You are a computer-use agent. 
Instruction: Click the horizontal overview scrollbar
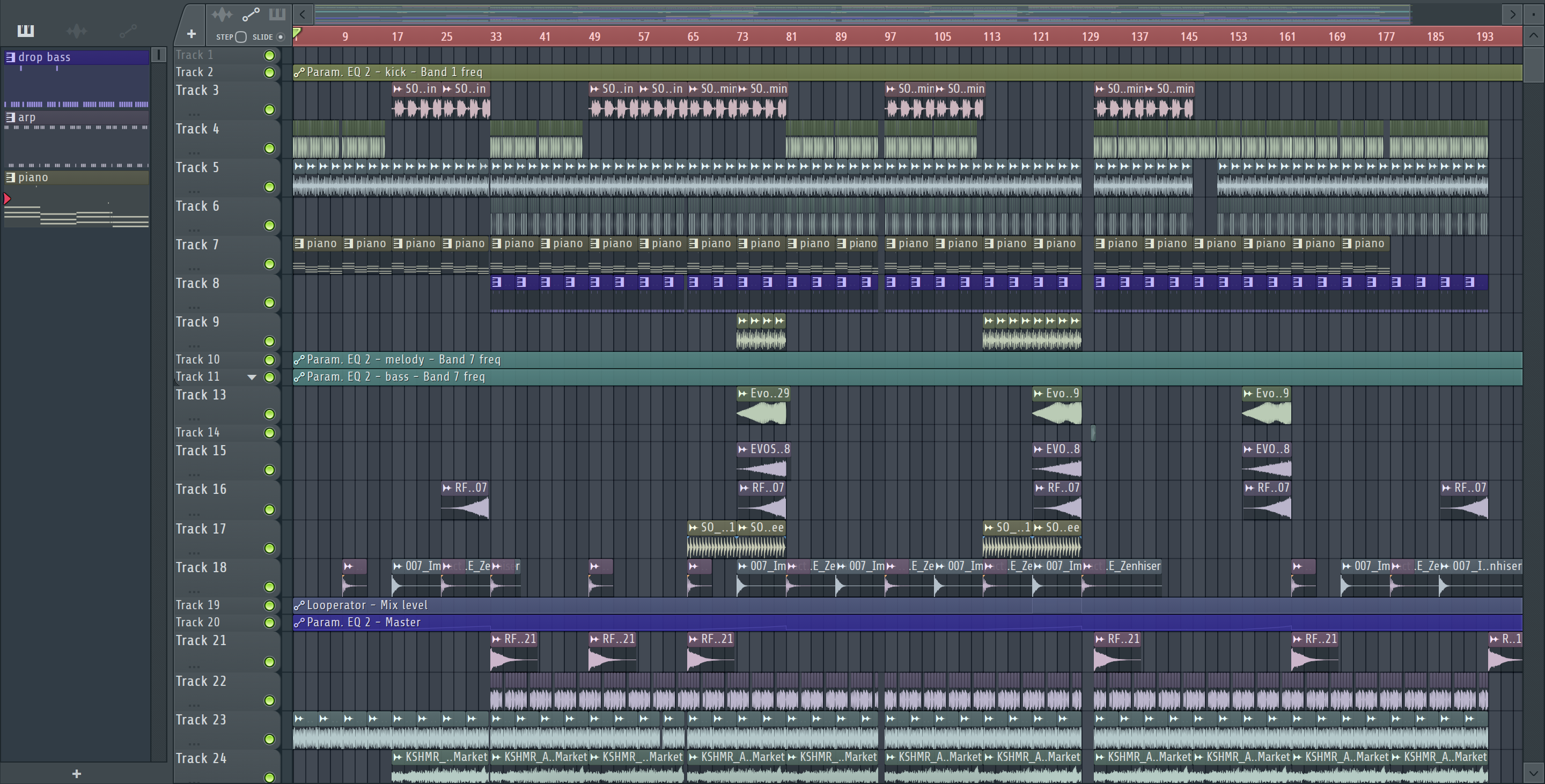click(x=863, y=14)
